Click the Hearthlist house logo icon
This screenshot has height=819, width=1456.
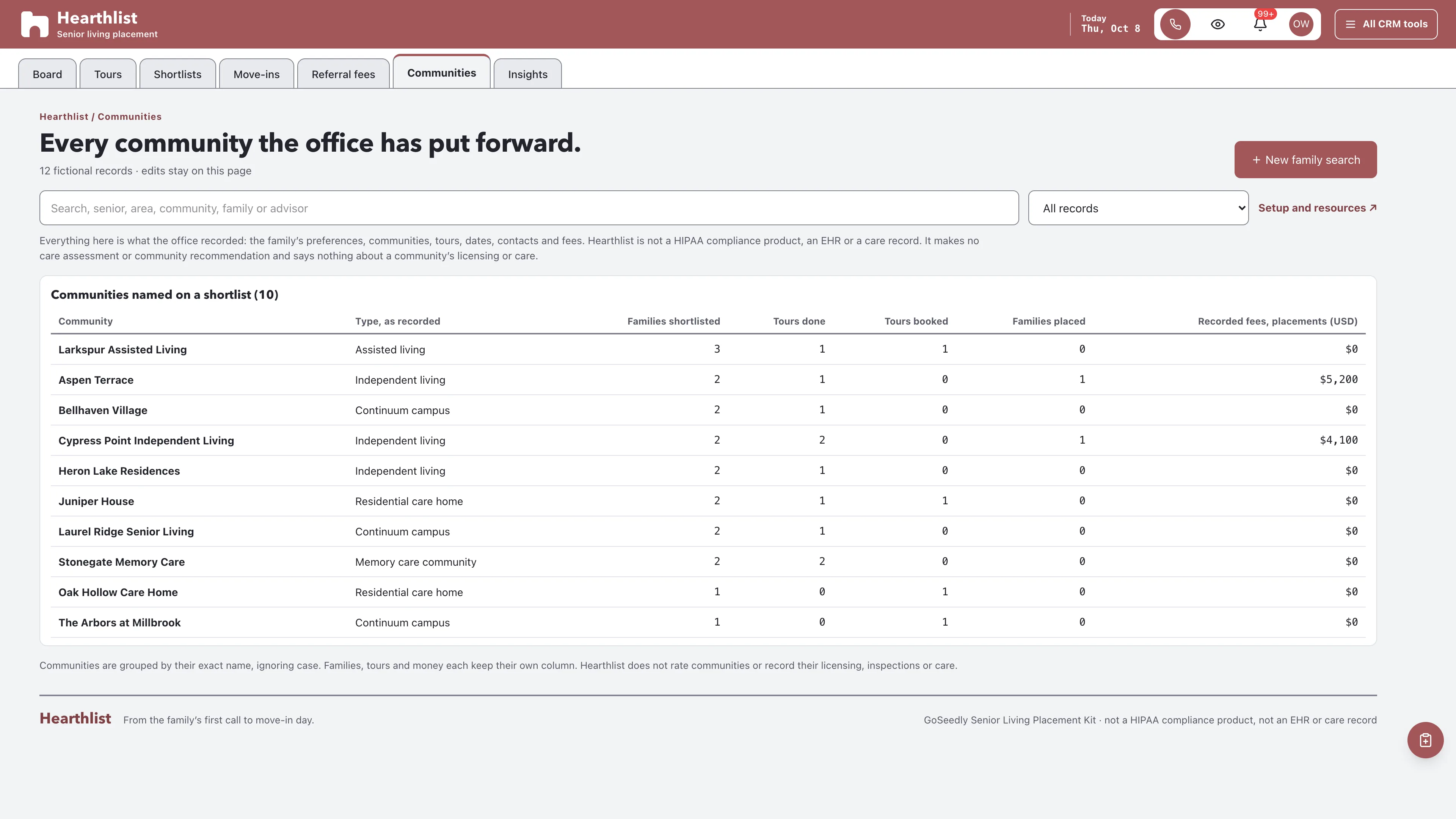click(35, 24)
